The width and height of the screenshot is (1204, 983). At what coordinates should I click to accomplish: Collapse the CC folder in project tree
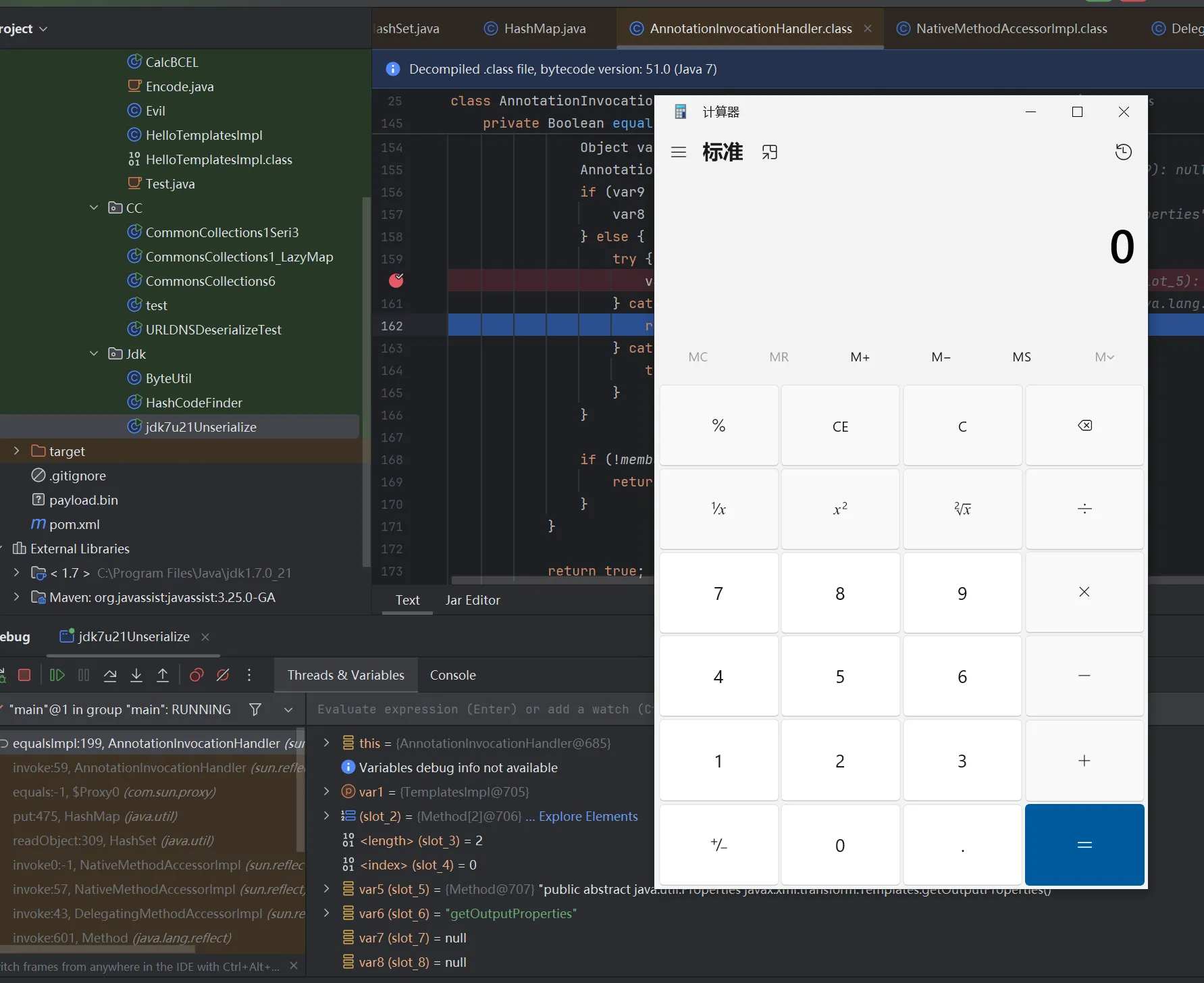tap(94, 208)
